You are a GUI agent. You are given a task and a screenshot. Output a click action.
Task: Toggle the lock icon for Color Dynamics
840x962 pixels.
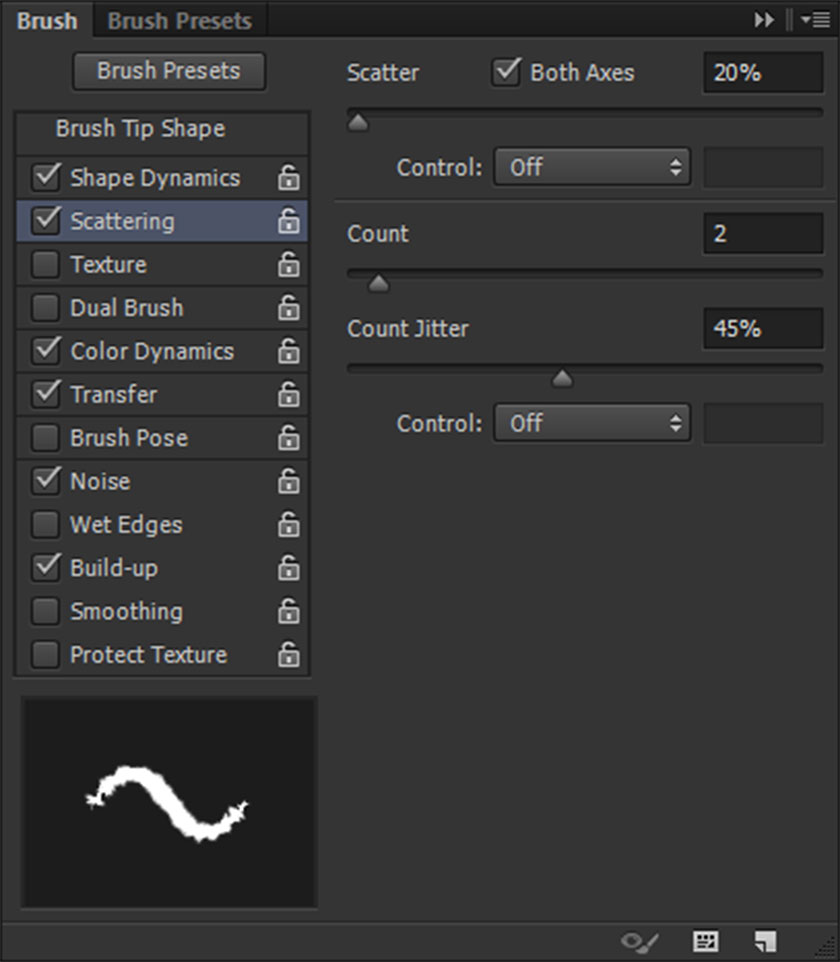288,351
